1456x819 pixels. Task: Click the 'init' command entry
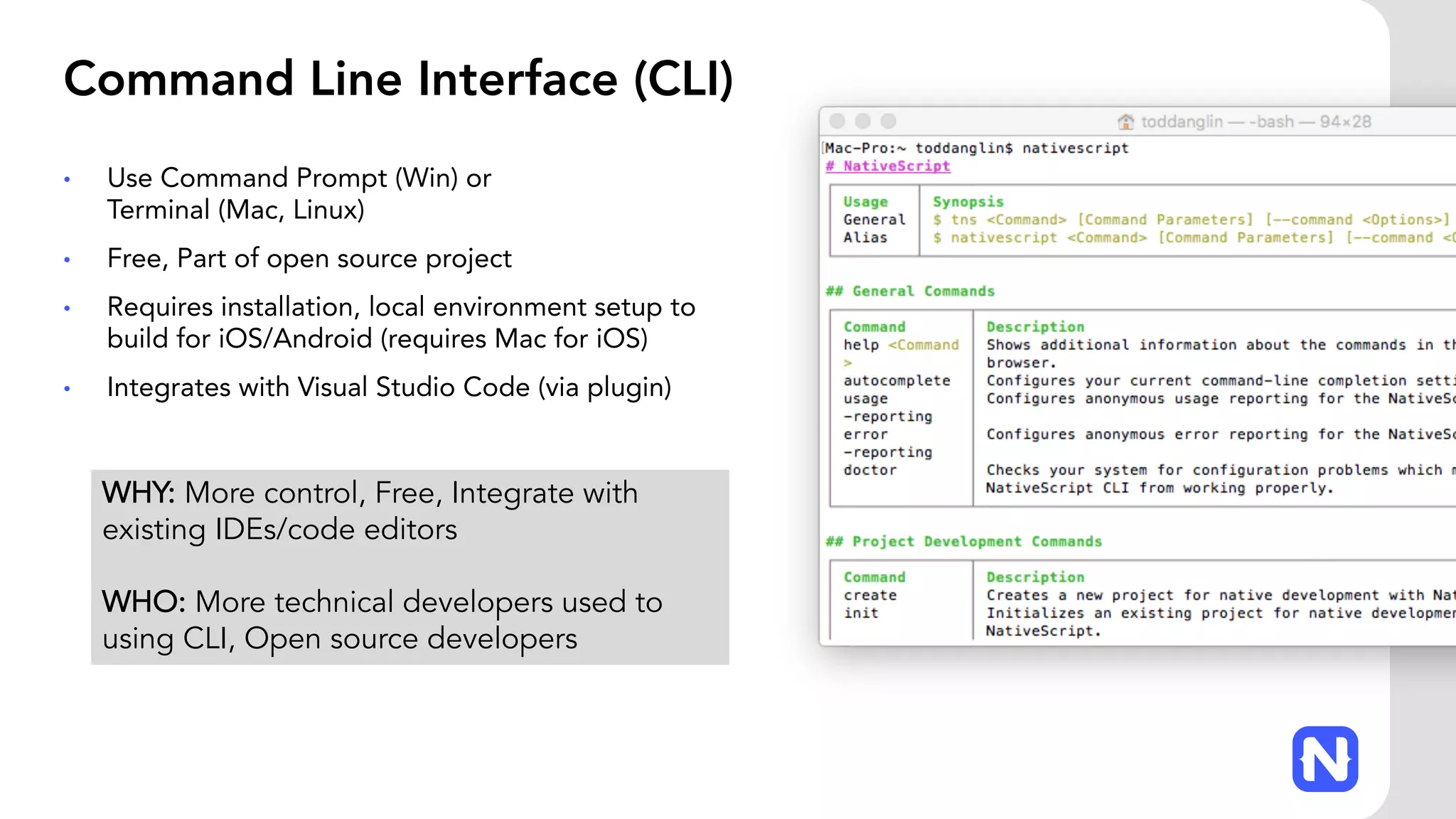pos(861,613)
